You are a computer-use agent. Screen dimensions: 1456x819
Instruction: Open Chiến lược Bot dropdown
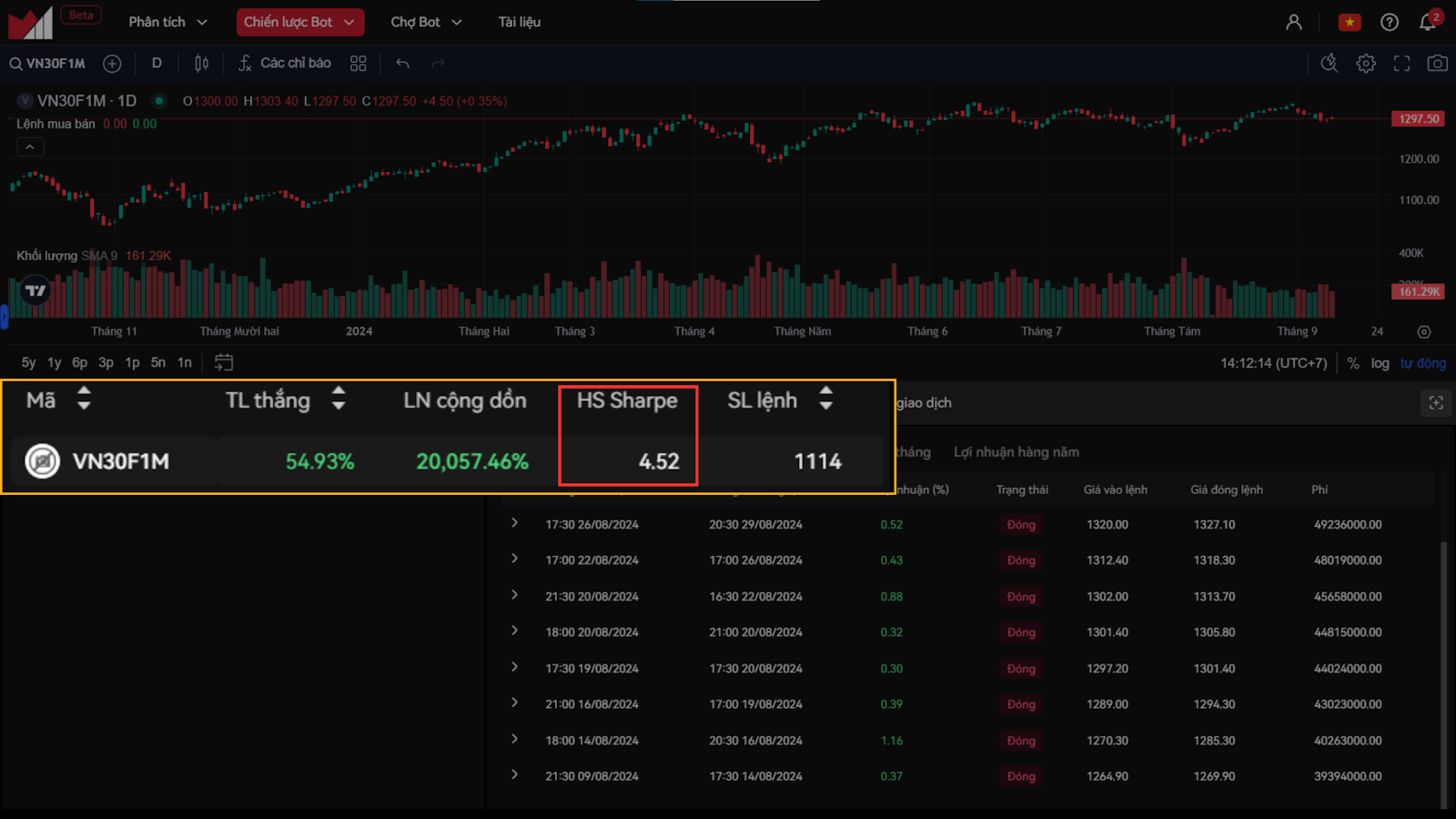click(300, 22)
